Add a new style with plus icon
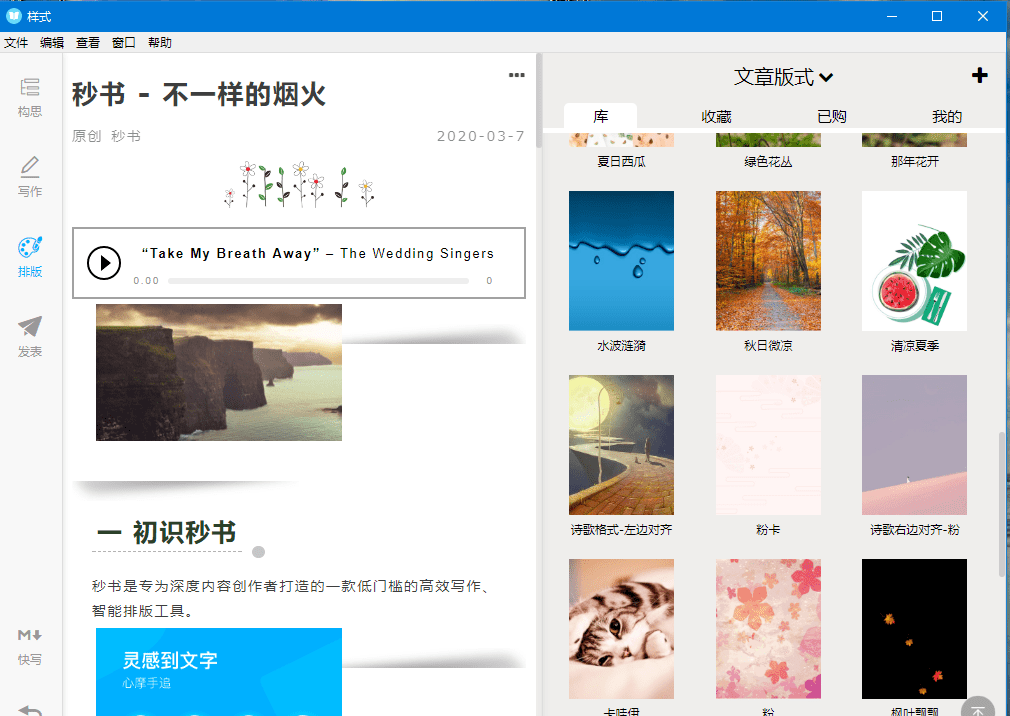 point(980,75)
